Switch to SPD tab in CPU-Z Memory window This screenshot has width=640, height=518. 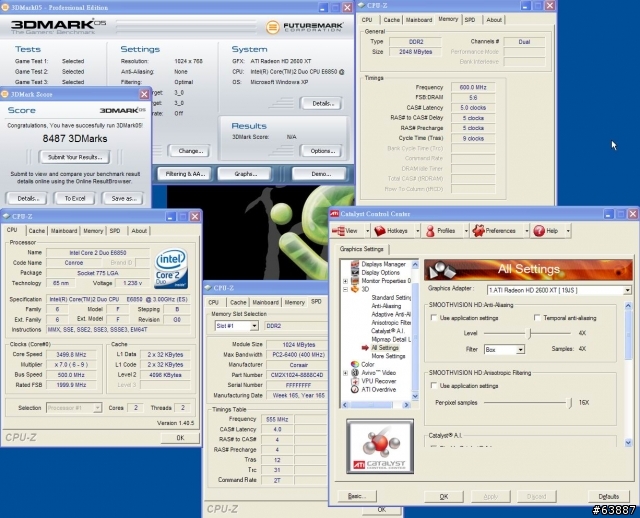(x=470, y=20)
